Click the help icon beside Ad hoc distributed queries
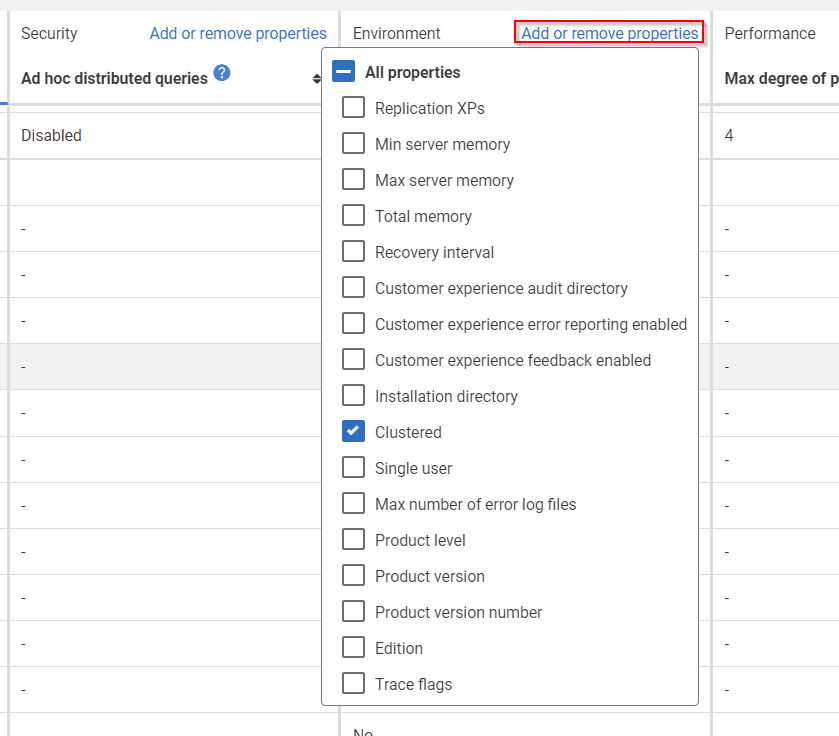The width and height of the screenshot is (839, 736). [222, 72]
